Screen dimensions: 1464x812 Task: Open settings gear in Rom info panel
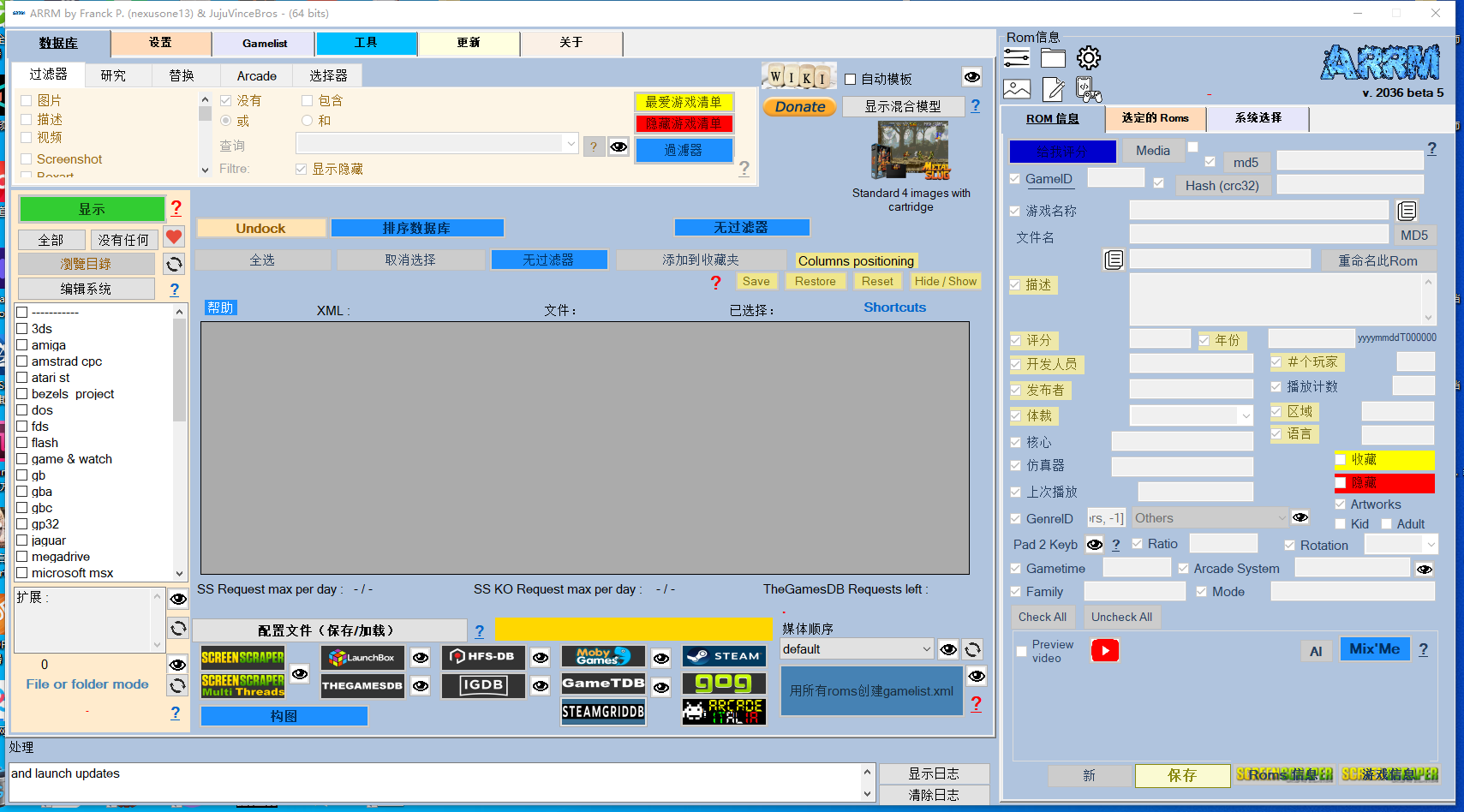1088,58
